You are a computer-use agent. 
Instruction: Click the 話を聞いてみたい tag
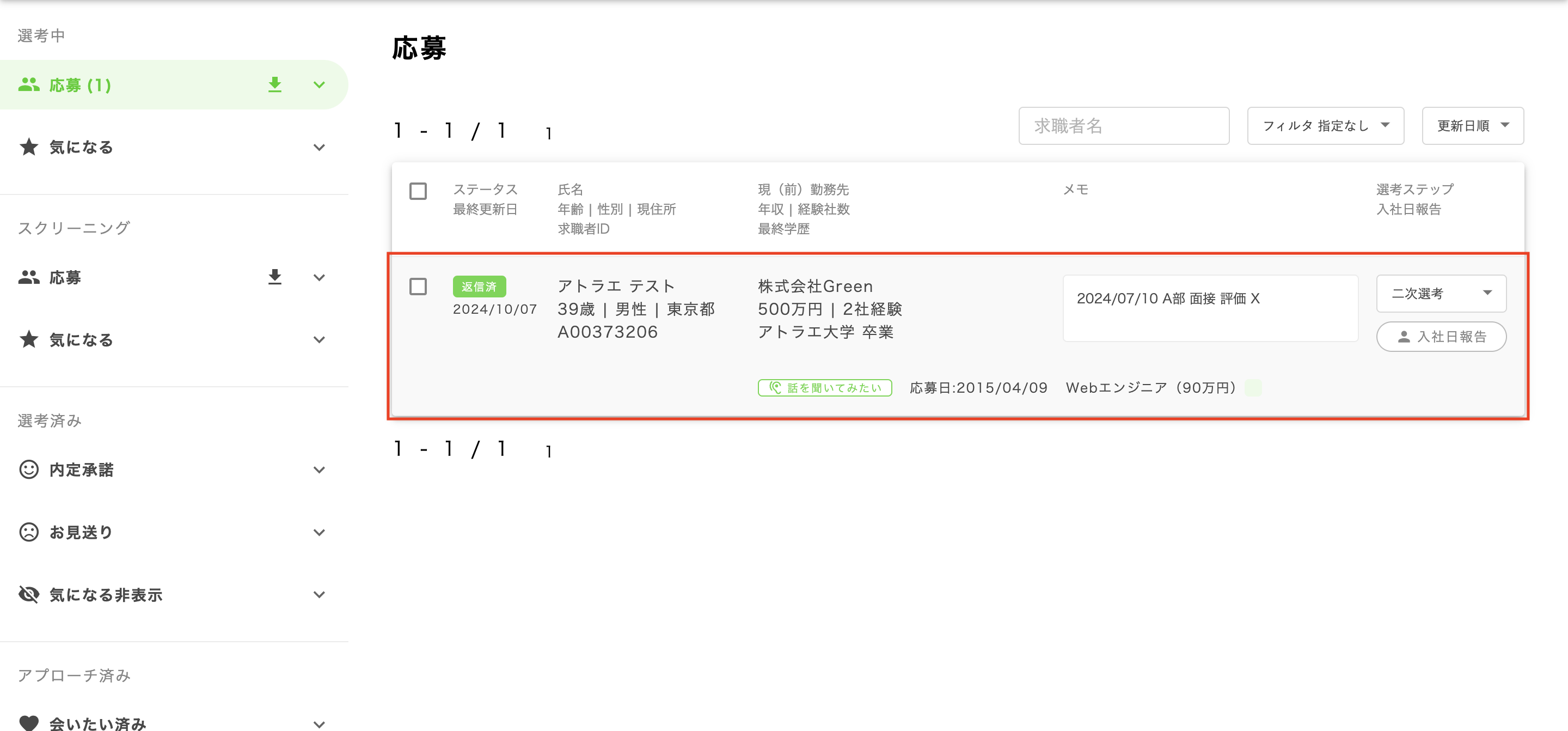coord(825,388)
